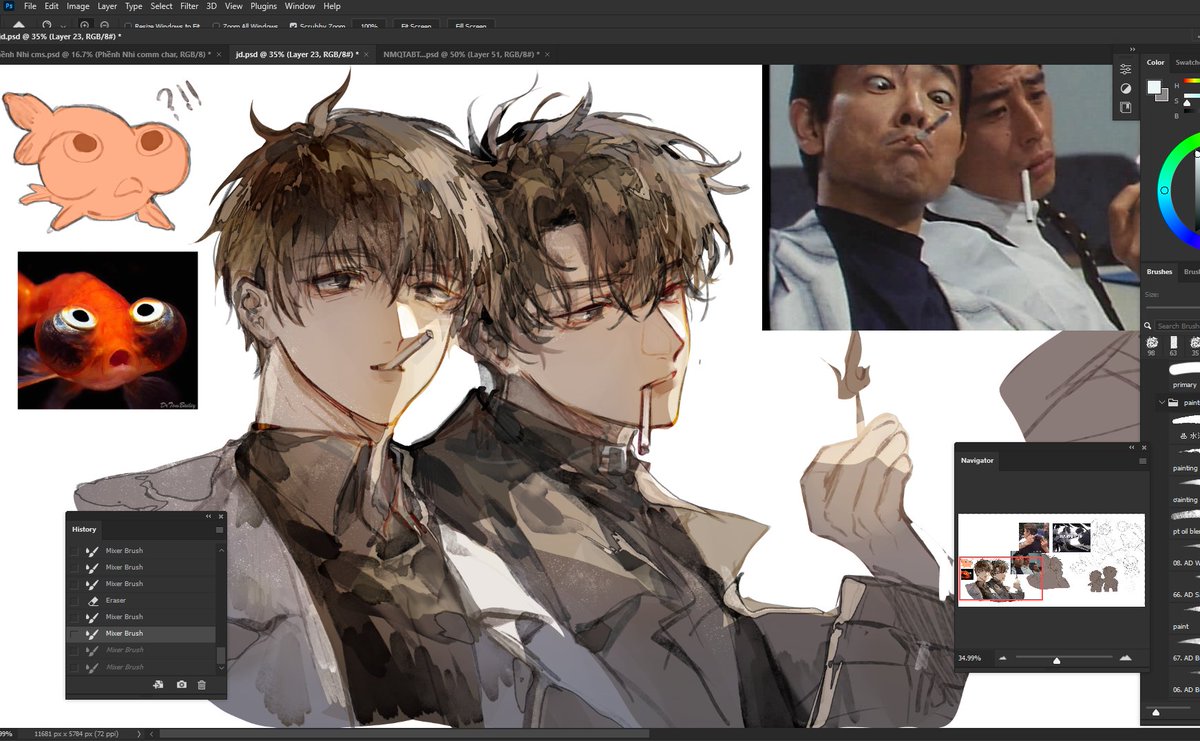Open the Layer menu
1200x741 pixels.
(107, 6)
